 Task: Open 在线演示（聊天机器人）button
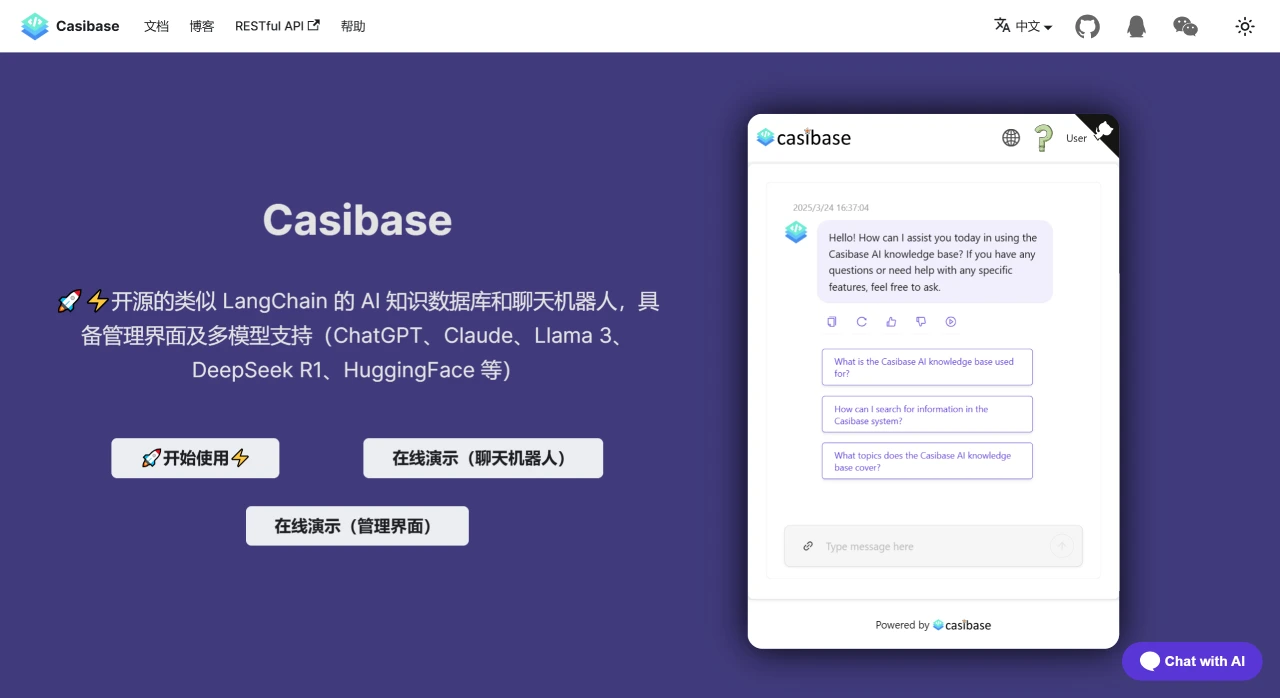483,458
